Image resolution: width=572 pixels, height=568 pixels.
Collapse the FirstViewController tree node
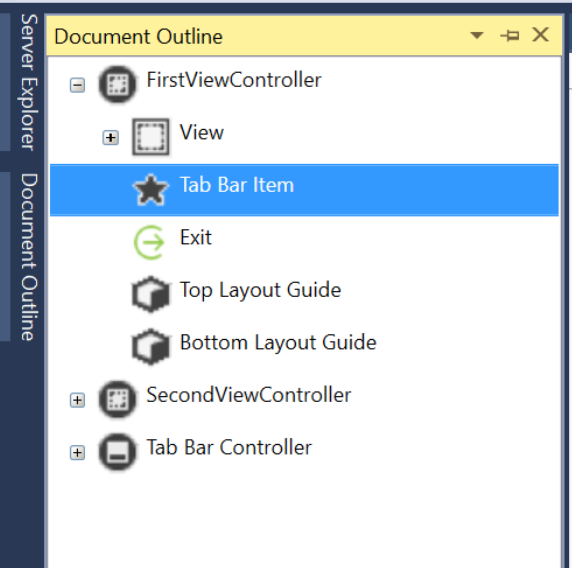pyautogui.click(x=77, y=85)
